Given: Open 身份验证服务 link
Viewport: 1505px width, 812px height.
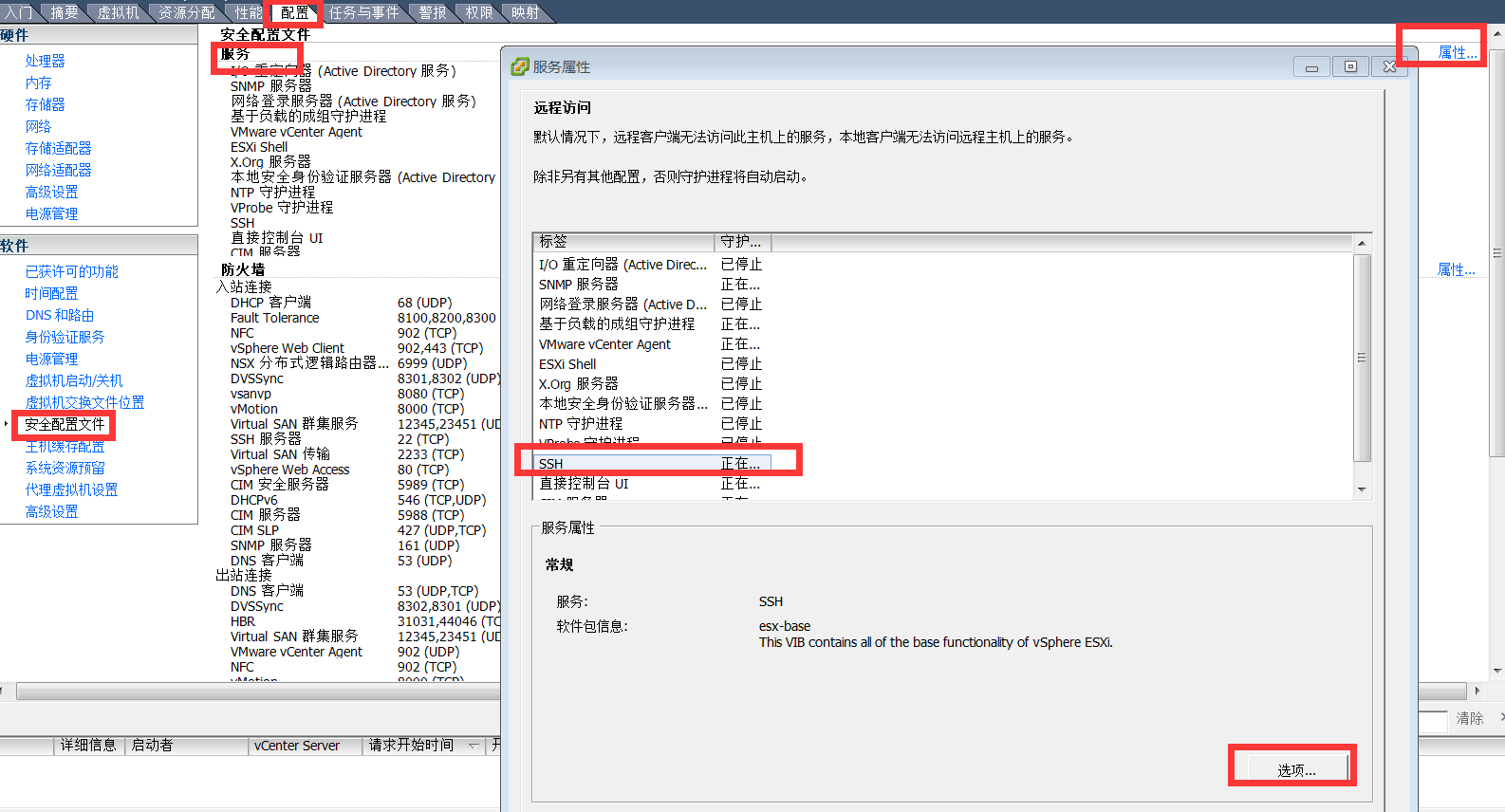Looking at the screenshot, I should [65, 337].
